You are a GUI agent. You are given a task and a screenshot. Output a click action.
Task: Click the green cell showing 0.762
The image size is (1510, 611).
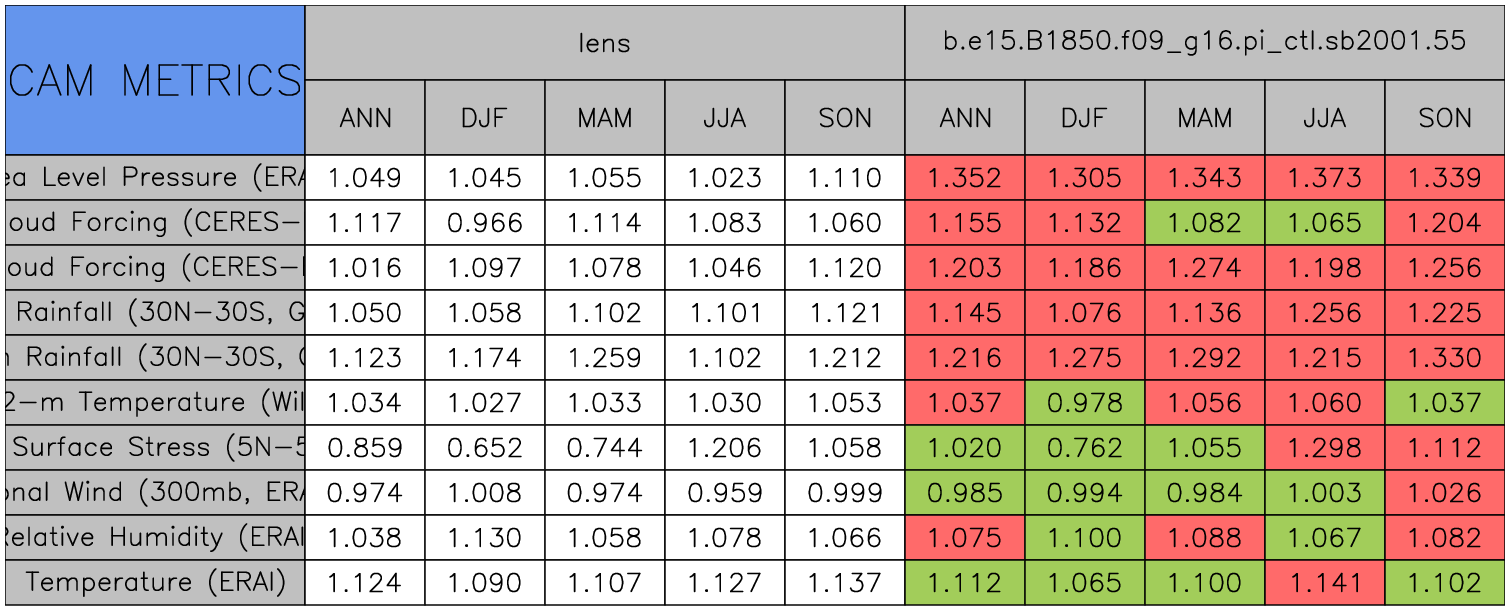point(1085,448)
